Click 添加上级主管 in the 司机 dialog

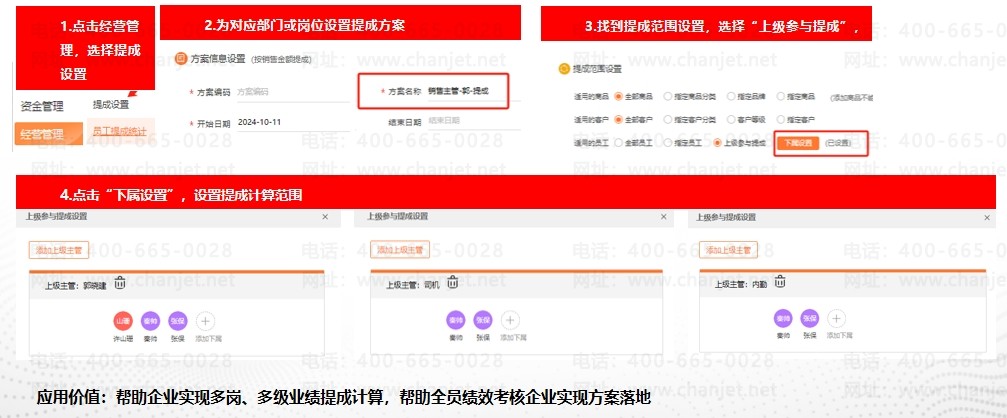pyautogui.click(x=400, y=249)
